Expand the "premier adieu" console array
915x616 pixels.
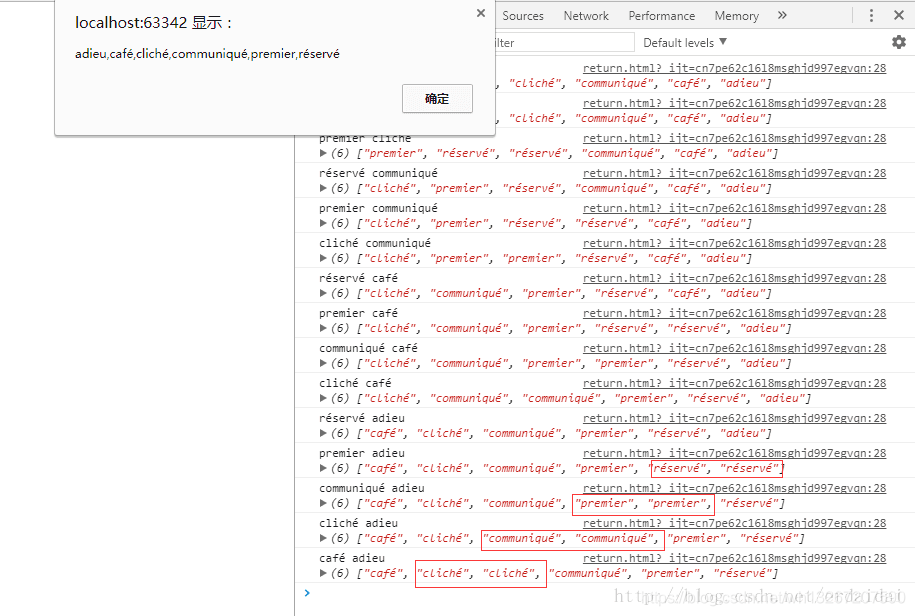point(322,467)
